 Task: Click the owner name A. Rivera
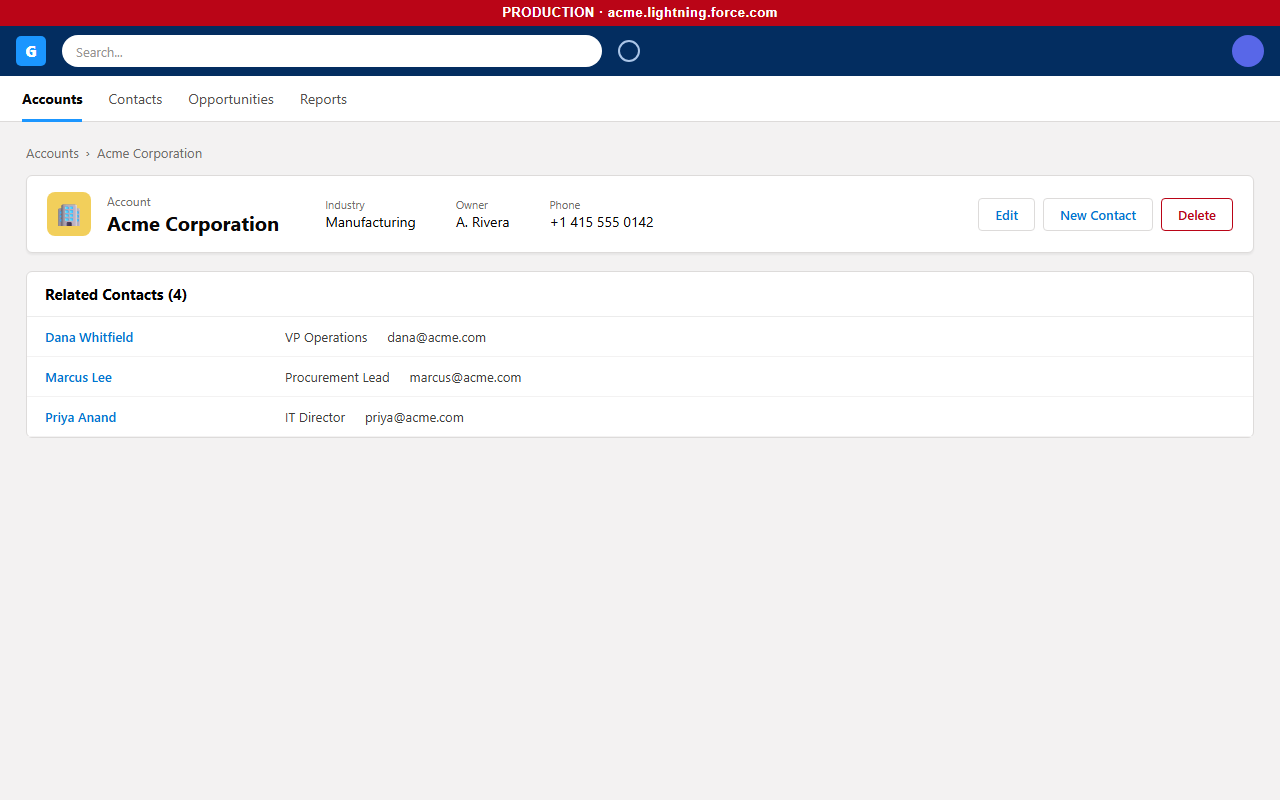[x=482, y=222]
